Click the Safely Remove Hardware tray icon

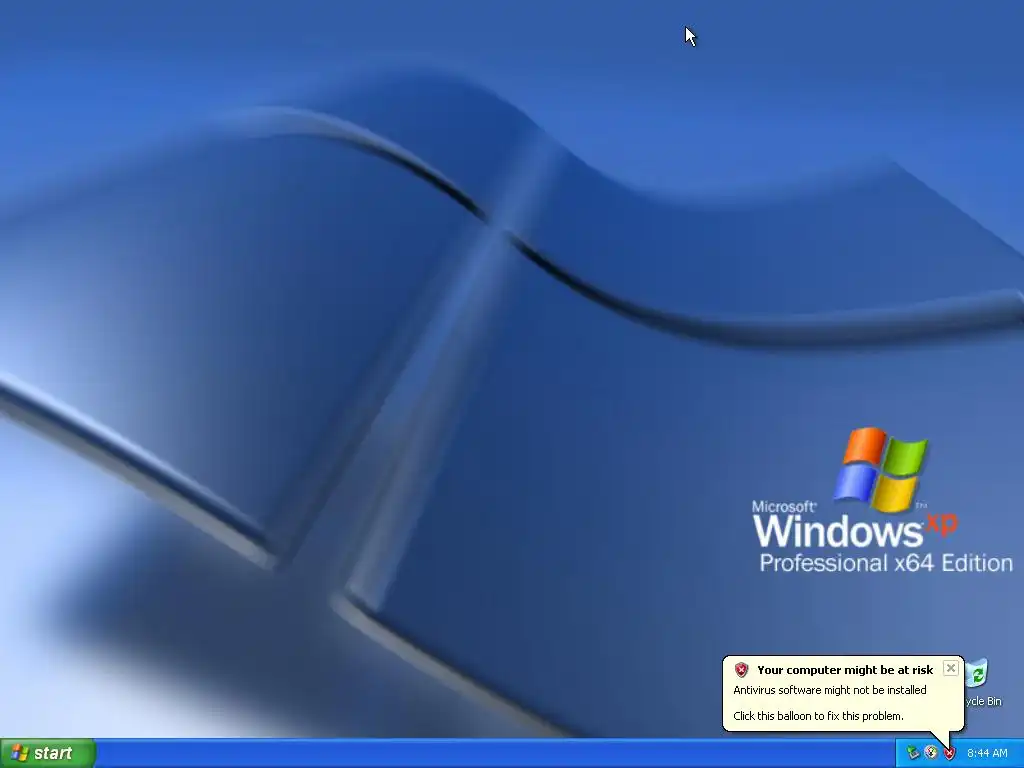coord(913,753)
